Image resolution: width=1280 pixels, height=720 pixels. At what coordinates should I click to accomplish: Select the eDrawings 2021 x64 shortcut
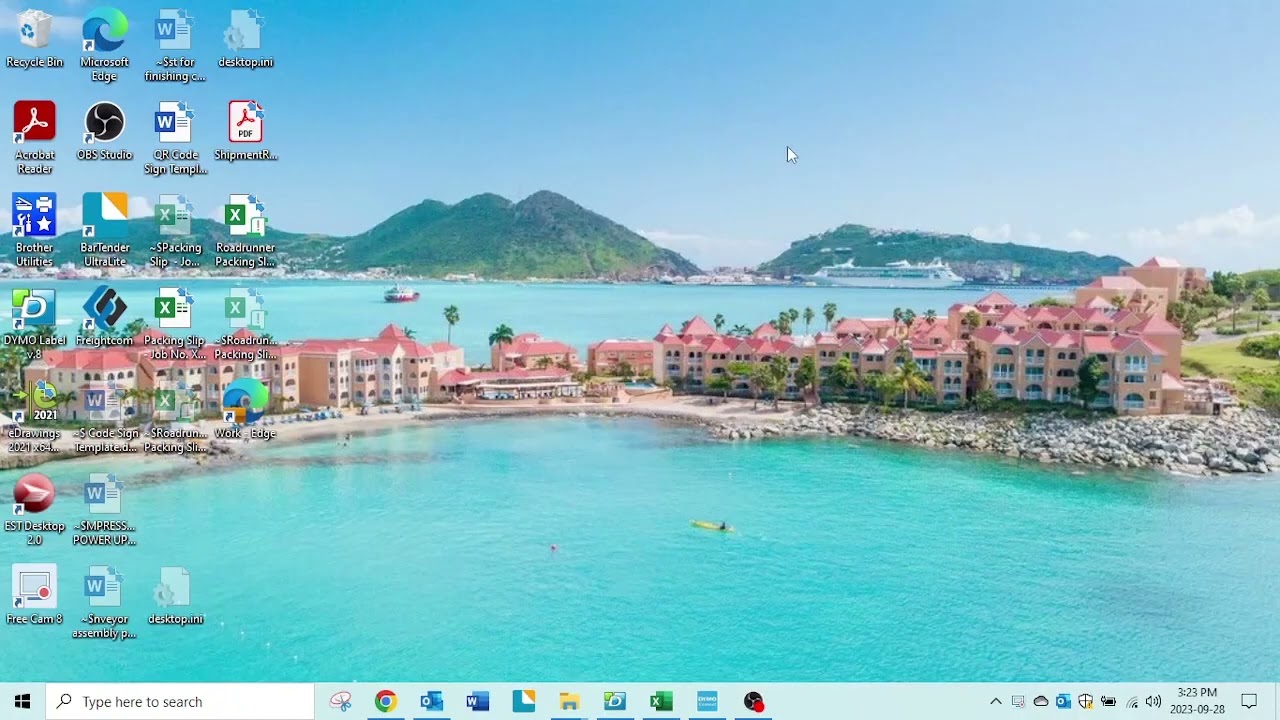[34, 417]
